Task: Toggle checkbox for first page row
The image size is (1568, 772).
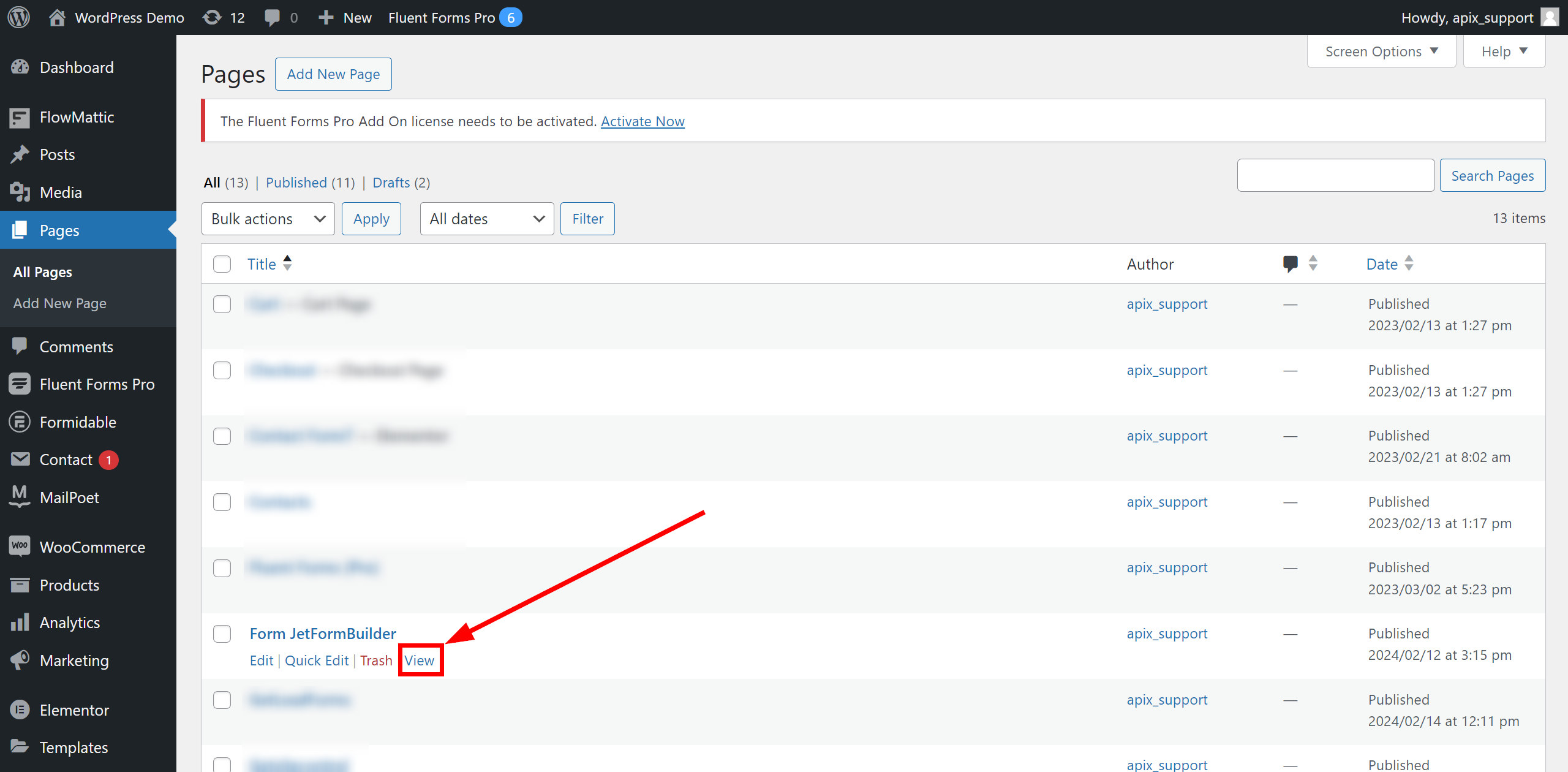Action: (222, 304)
